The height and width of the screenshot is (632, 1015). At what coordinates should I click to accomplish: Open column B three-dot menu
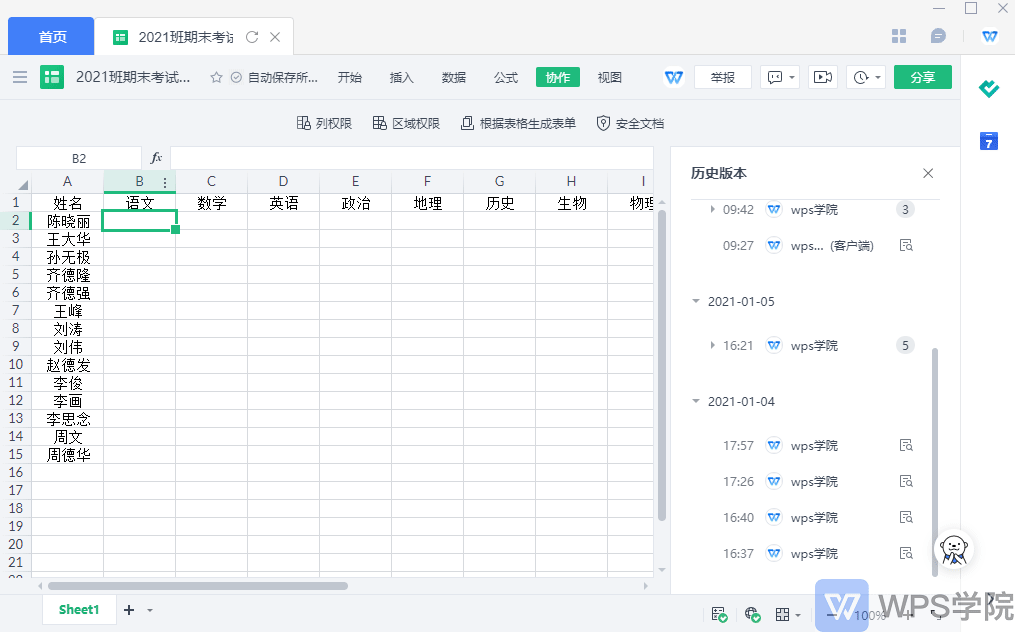pos(165,182)
